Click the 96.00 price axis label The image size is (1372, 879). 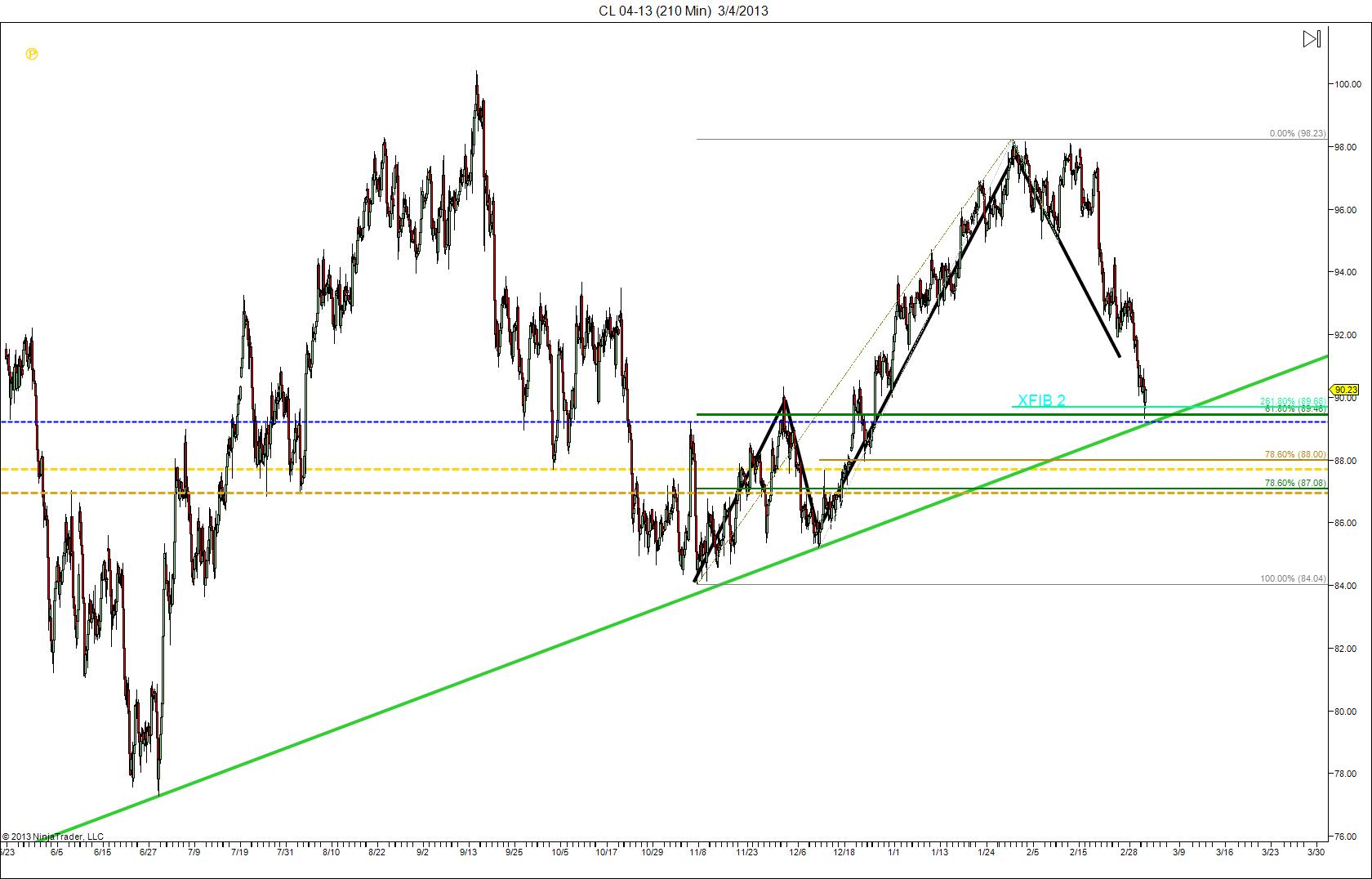click(1345, 210)
